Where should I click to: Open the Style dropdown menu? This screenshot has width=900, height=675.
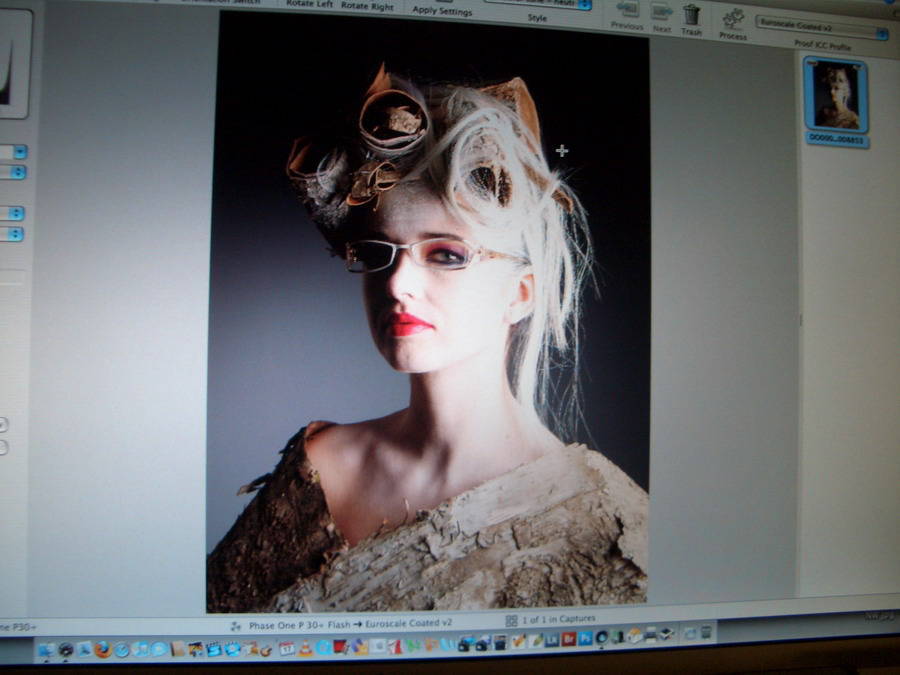[x=537, y=4]
